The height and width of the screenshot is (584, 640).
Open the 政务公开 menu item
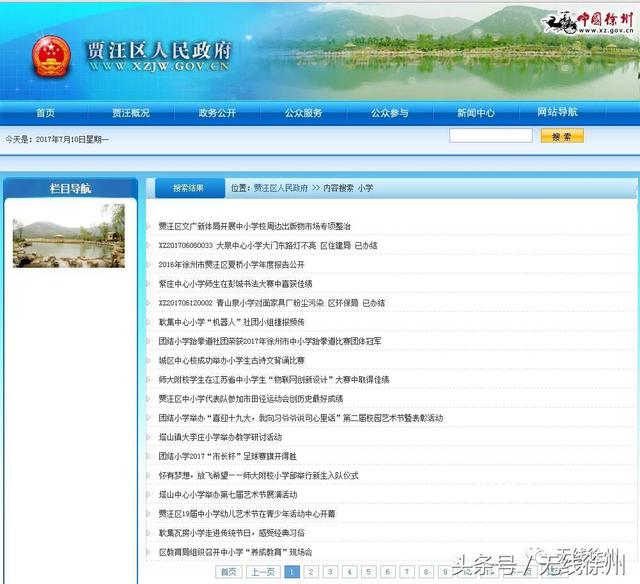(x=217, y=113)
